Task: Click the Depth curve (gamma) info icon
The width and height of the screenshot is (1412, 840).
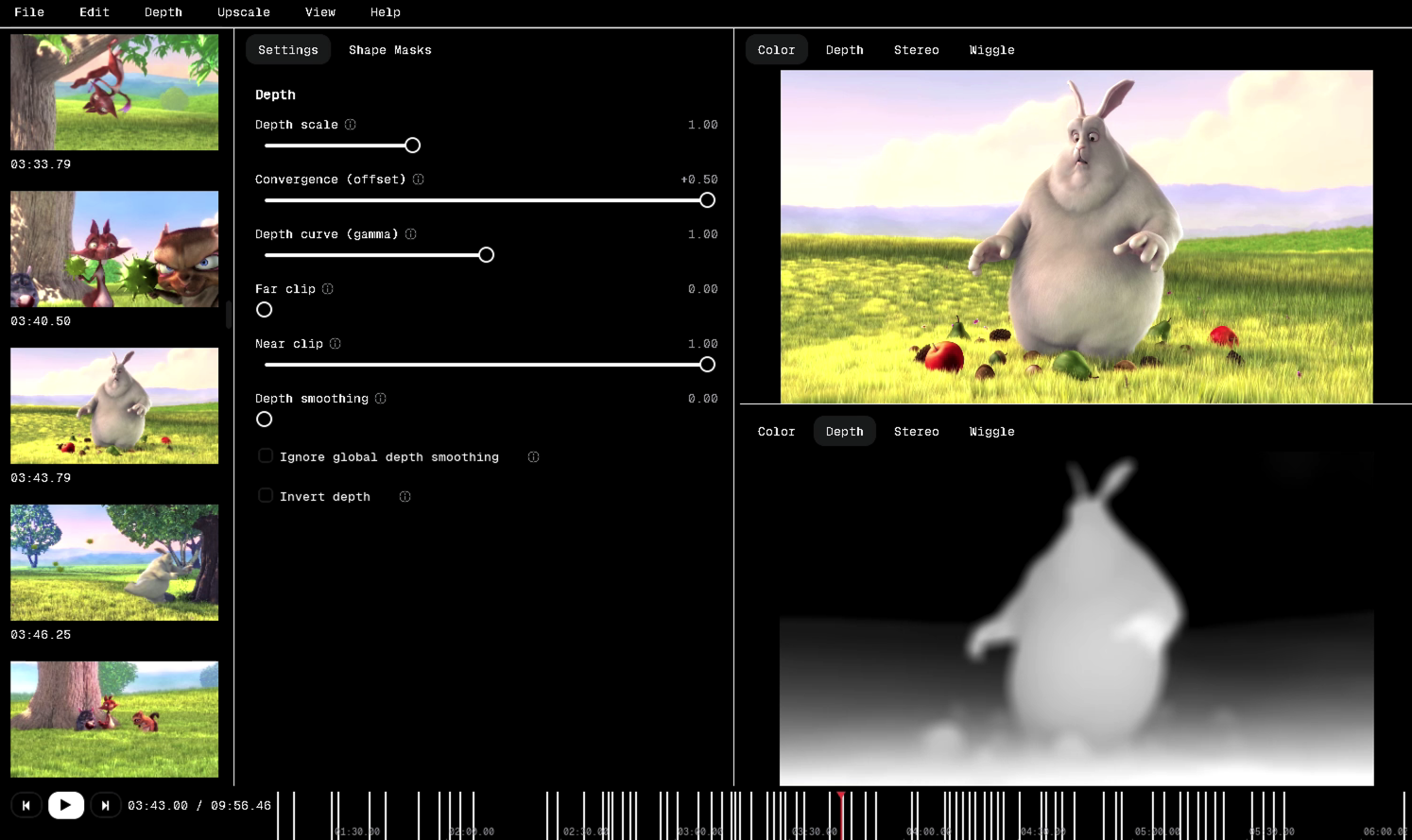Action: (x=411, y=234)
